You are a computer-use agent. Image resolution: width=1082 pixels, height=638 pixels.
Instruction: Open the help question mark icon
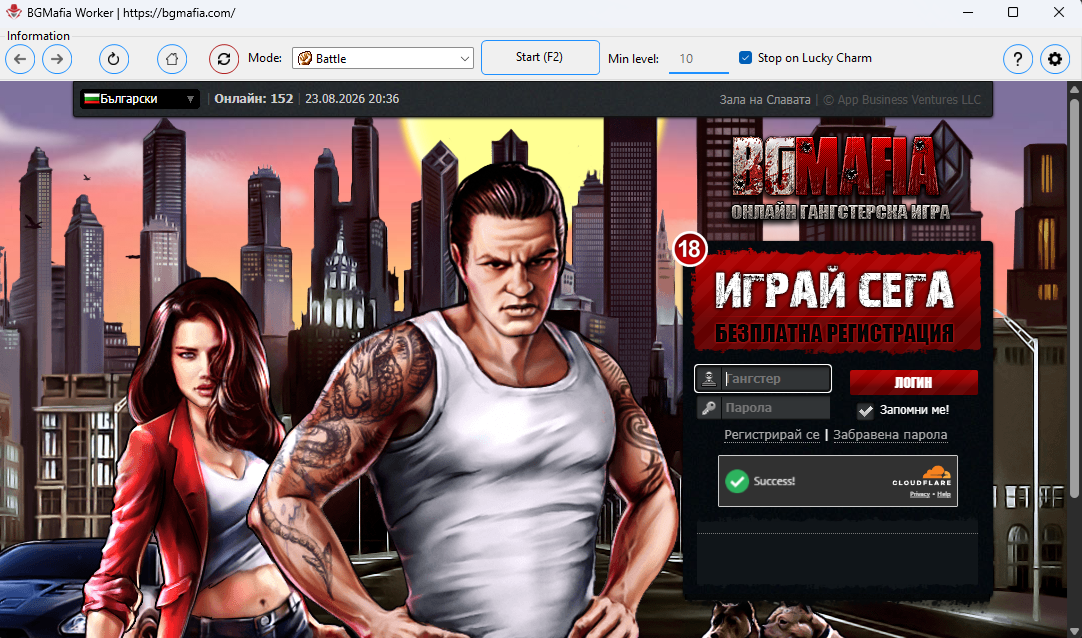[1018, 59]
